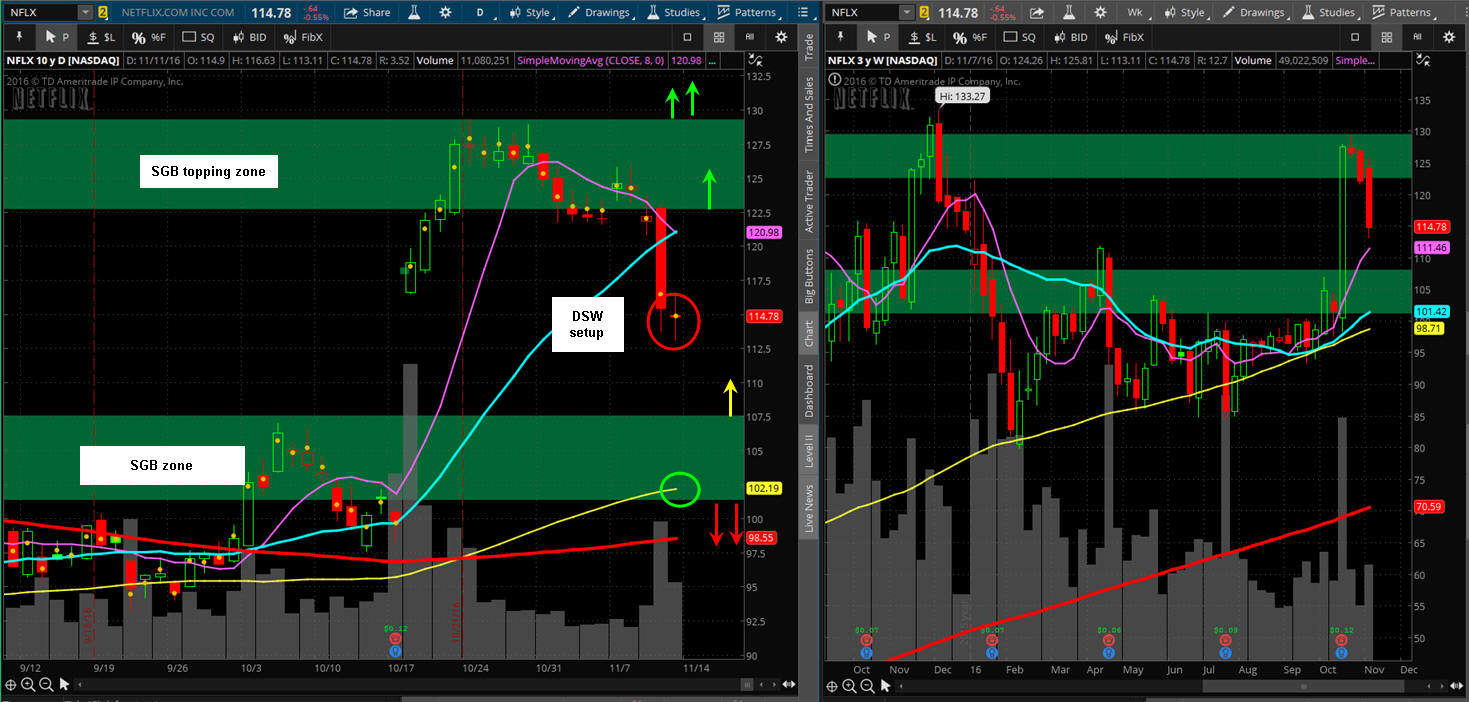Switch to the Chart side tab
The width and height of the screenshot is (1469, 702).
click(810, 334)
